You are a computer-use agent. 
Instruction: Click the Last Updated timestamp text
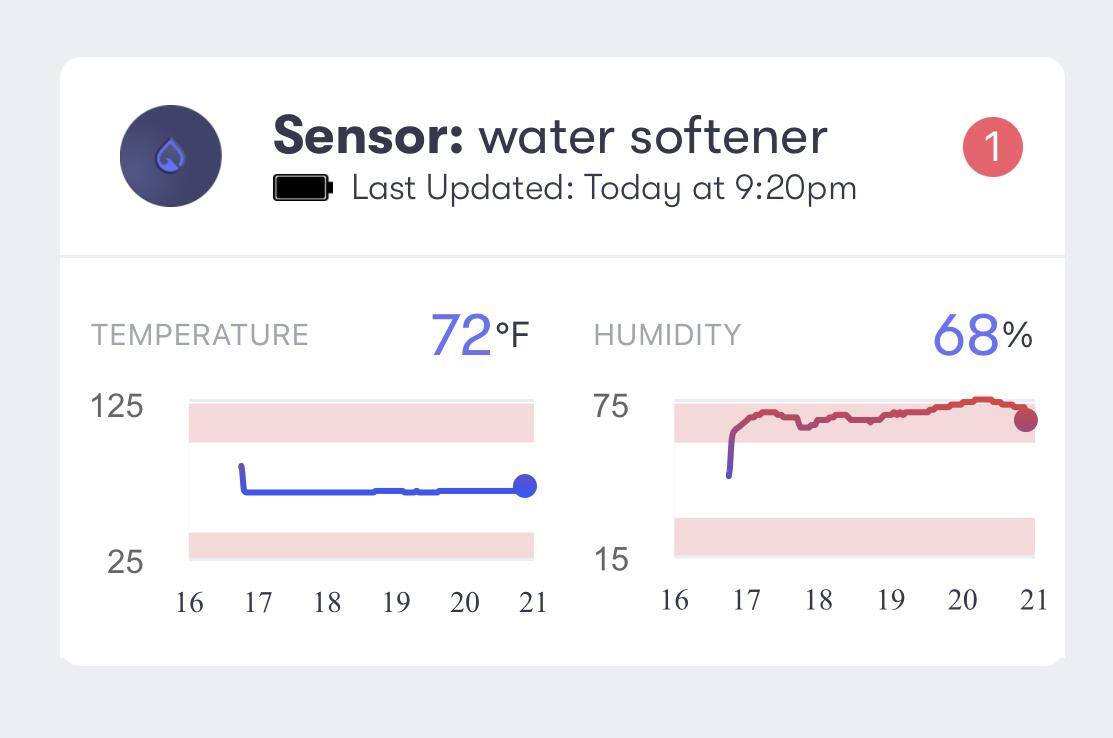pos(604,188)
